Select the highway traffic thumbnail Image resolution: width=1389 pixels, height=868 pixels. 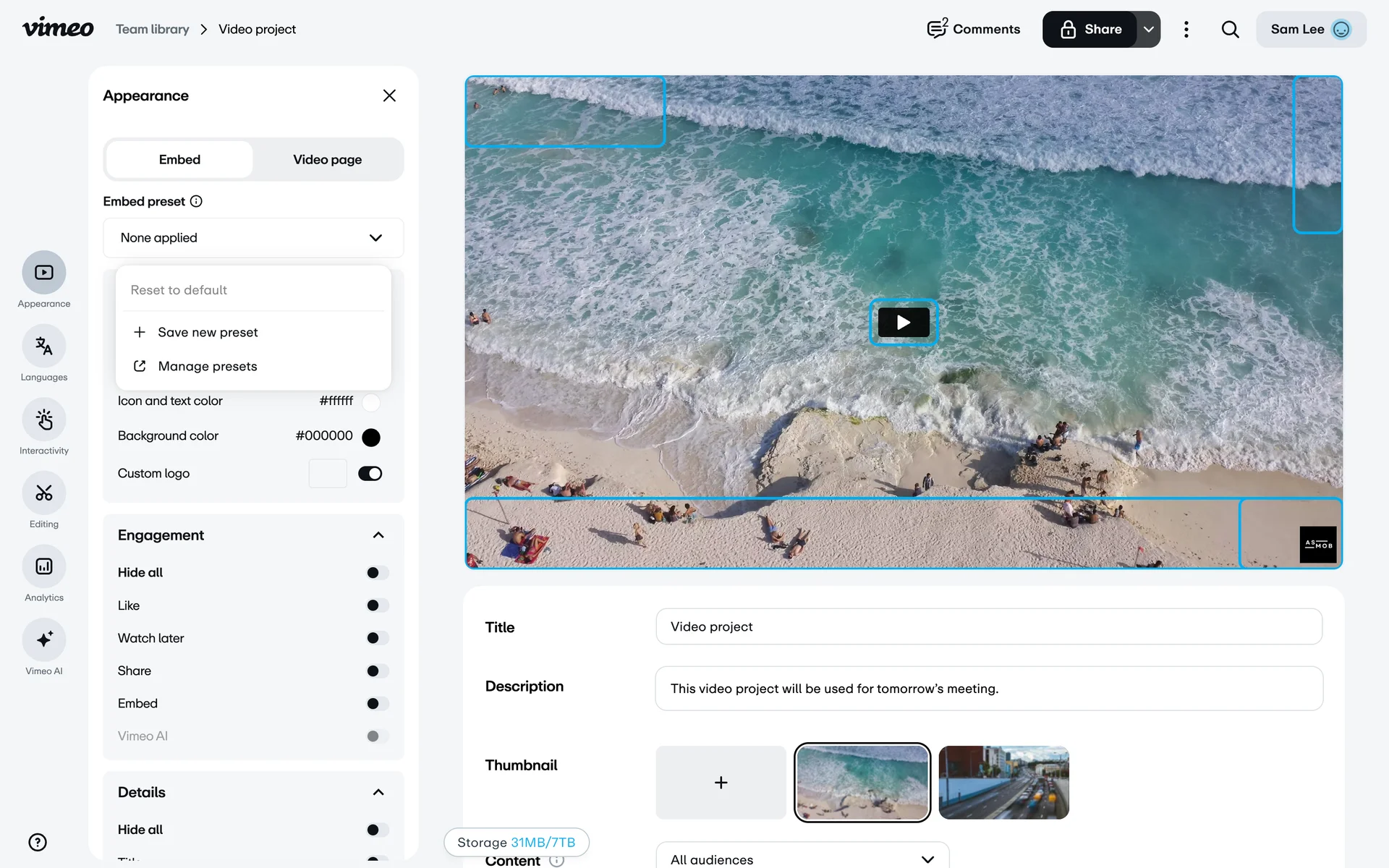click(x=1003, y=783)
